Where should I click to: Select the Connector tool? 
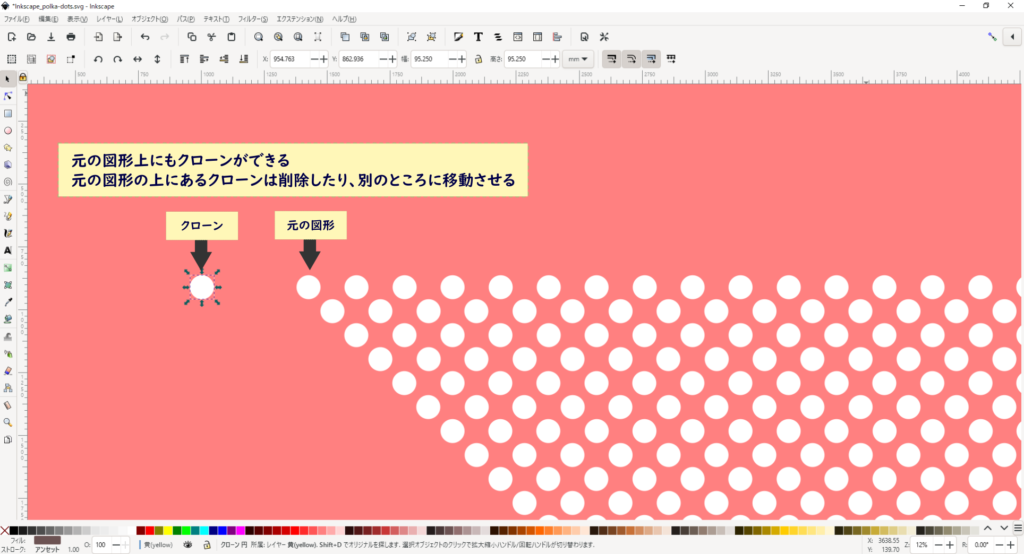(8, 388)
